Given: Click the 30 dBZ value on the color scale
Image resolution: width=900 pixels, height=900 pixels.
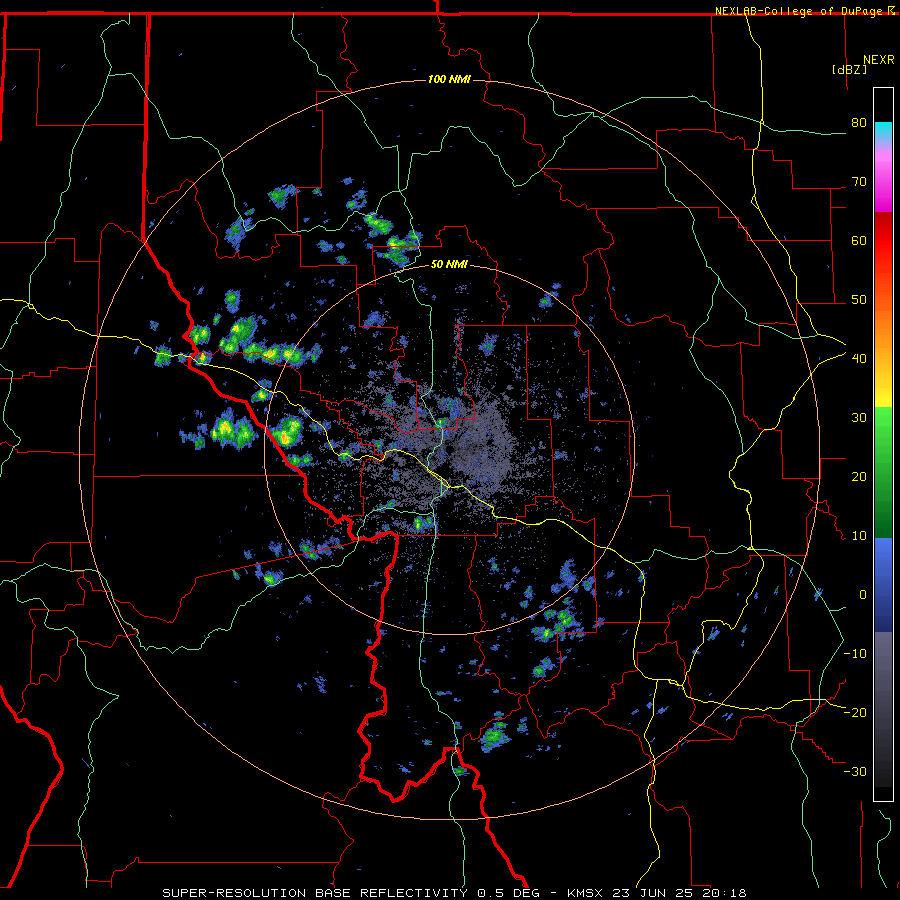Looking at the screenshot, I should [859, 418].
